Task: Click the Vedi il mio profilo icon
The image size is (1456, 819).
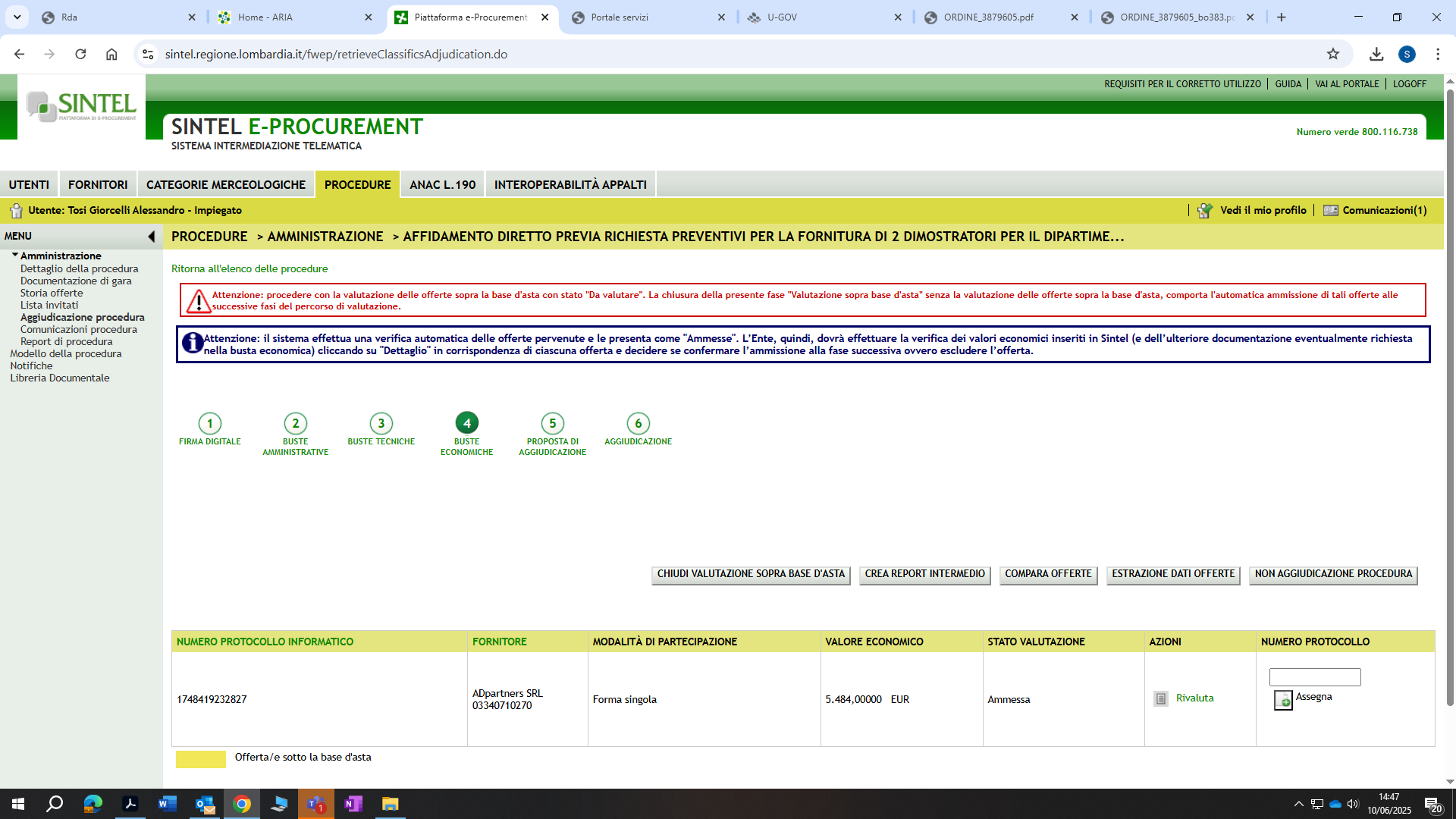Action: (1204, 211)
